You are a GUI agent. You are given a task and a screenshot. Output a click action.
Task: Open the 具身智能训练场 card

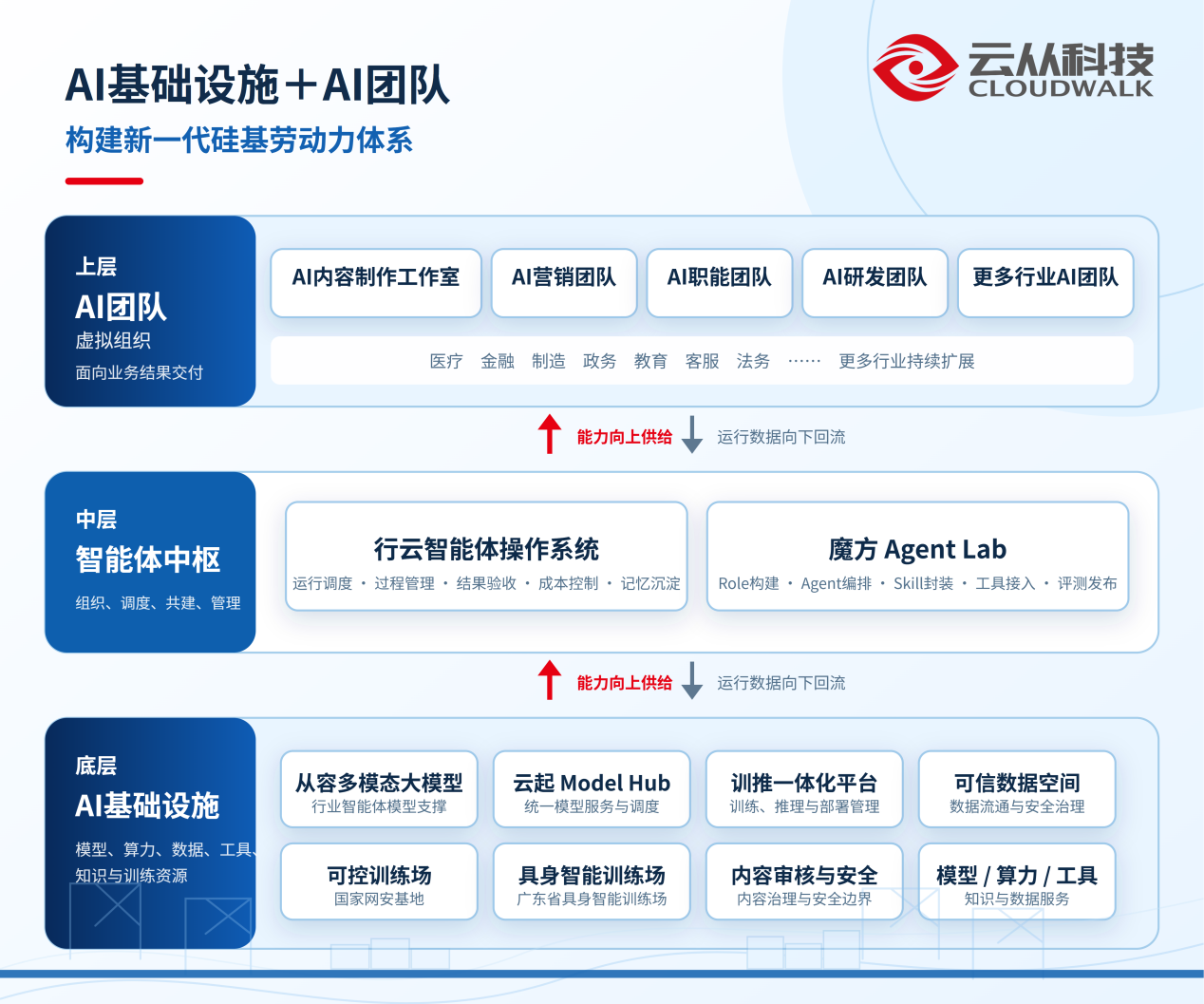[592, 881]
